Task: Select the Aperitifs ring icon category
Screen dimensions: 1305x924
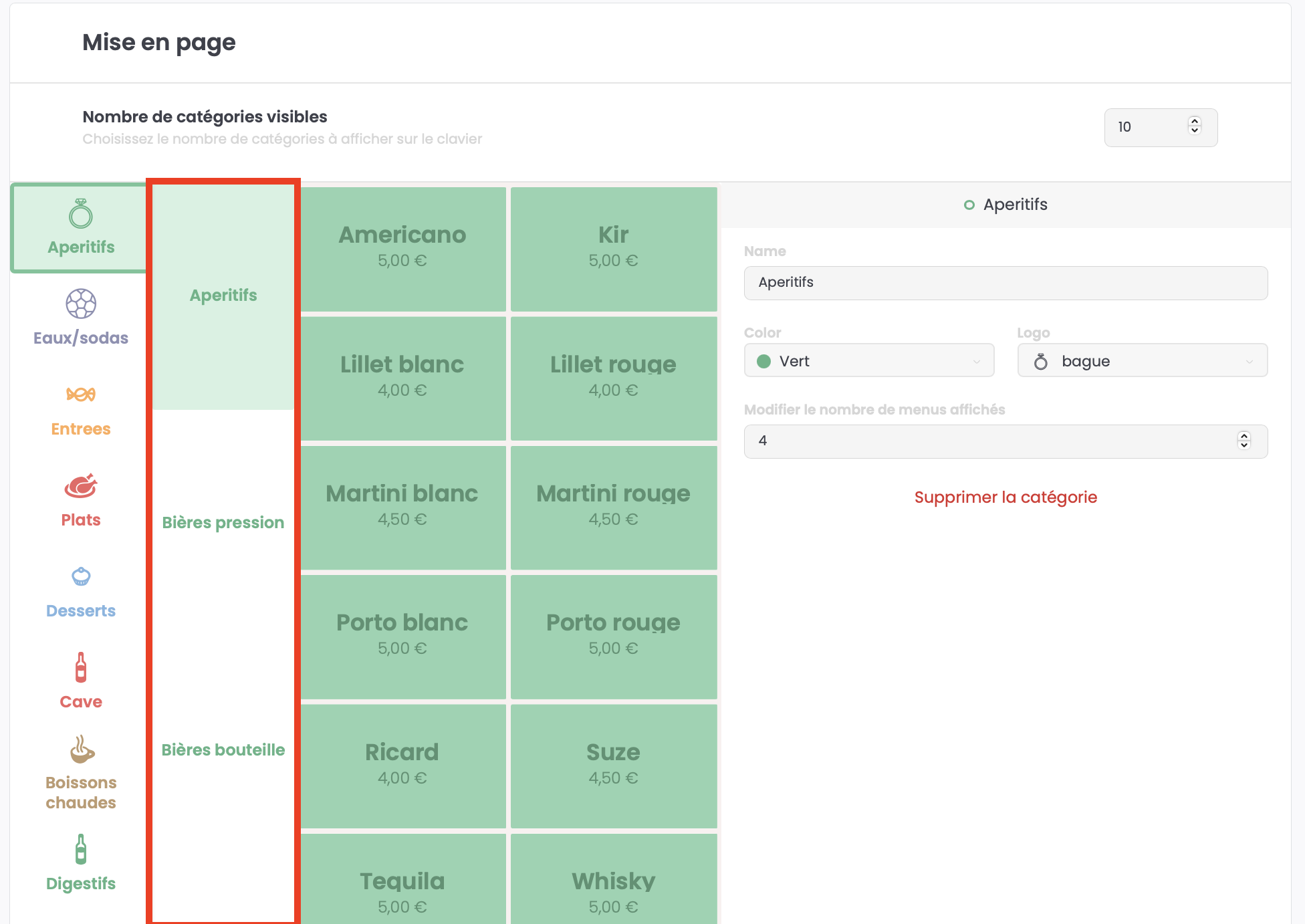Action: click(80, 228)
